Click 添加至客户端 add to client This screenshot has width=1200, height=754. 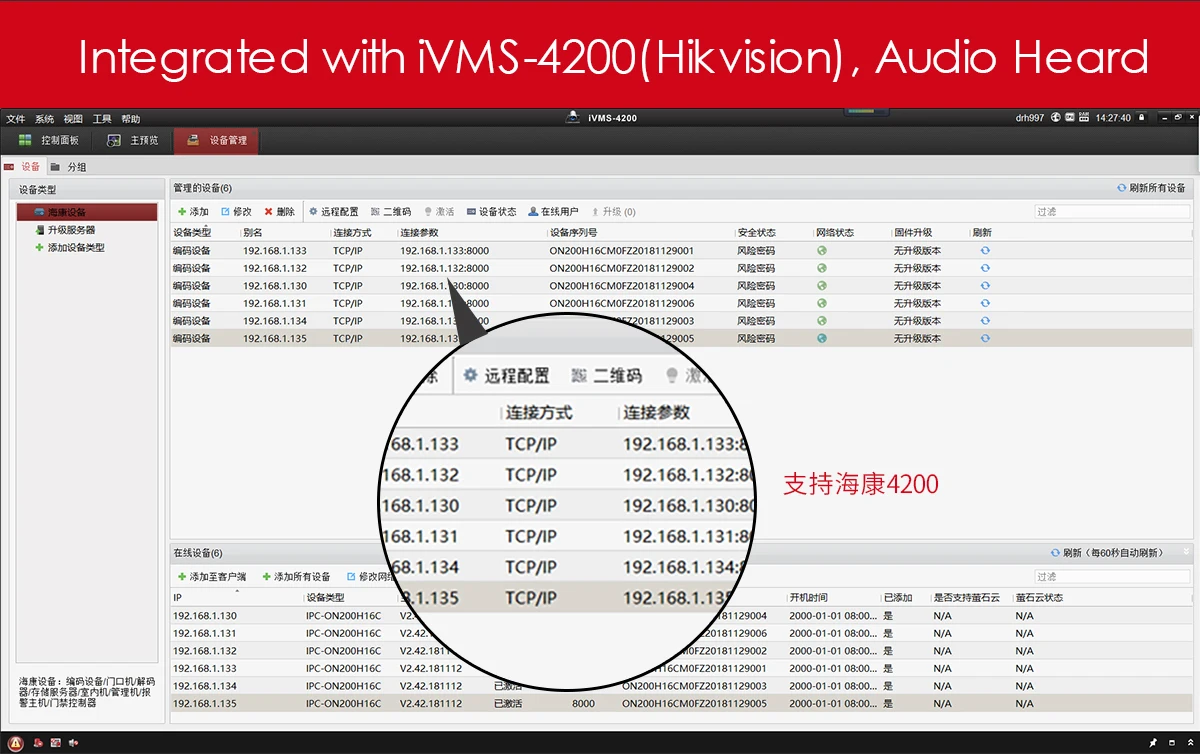212,577
